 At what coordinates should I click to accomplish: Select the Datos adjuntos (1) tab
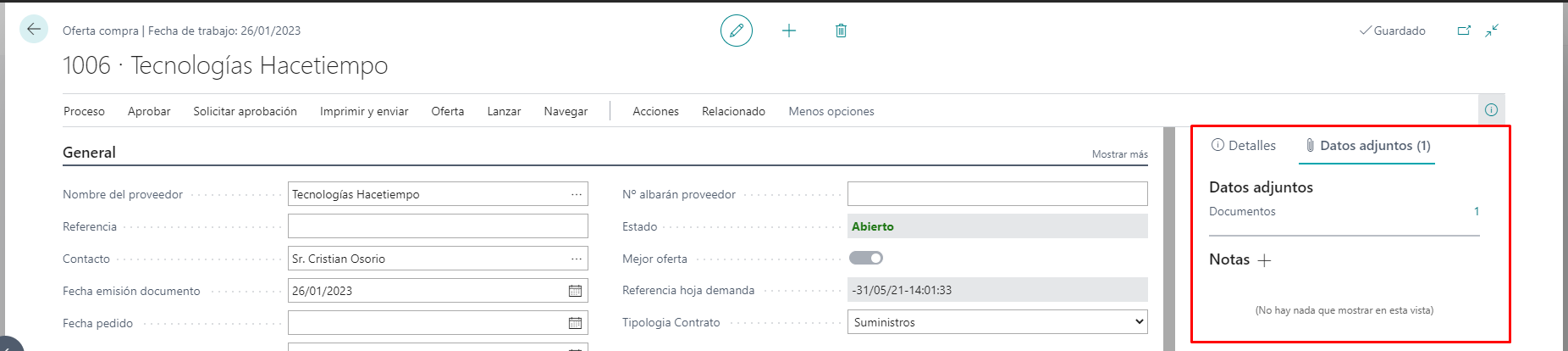1367,145
